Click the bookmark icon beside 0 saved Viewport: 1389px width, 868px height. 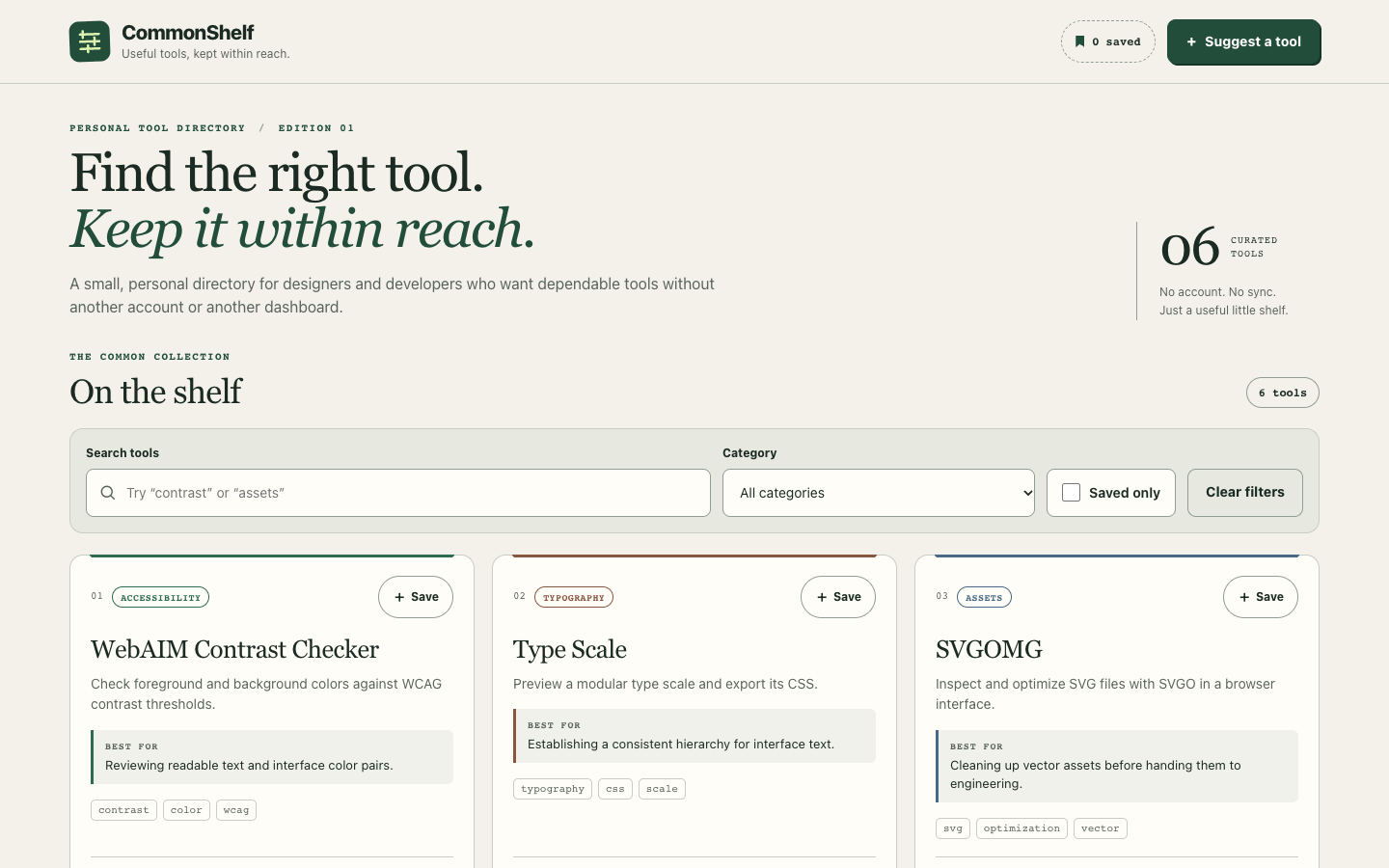click(x=1080, y=41)
